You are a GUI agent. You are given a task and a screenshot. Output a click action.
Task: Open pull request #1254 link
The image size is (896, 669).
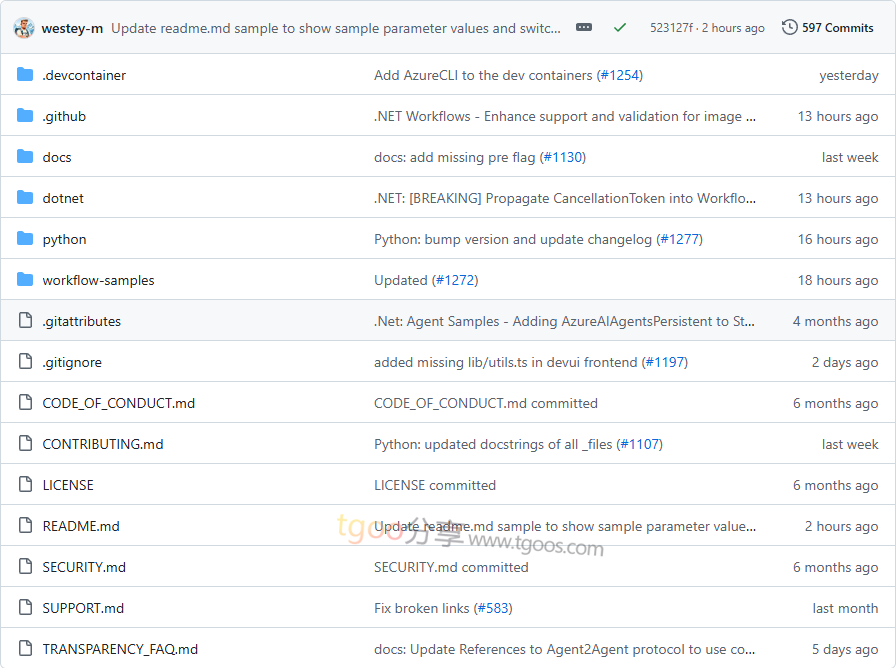tap(619, 75)
